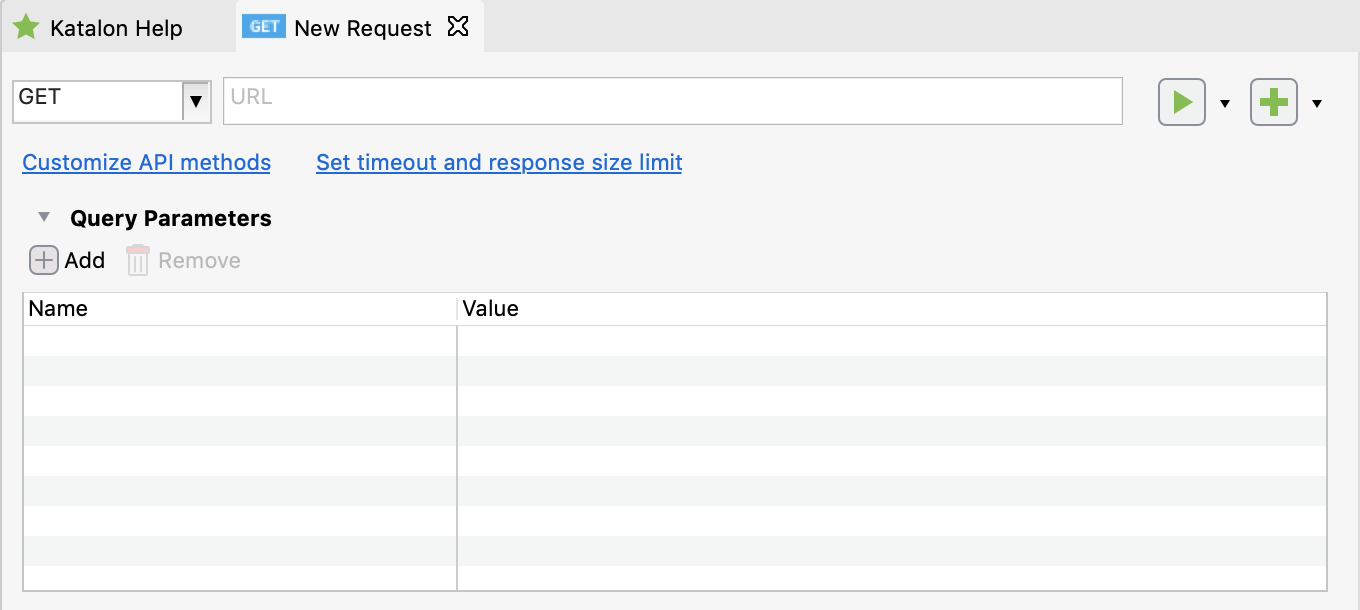Click the plus icon to Add a query parameter
1360x610 pixels.
pos(44,261)
